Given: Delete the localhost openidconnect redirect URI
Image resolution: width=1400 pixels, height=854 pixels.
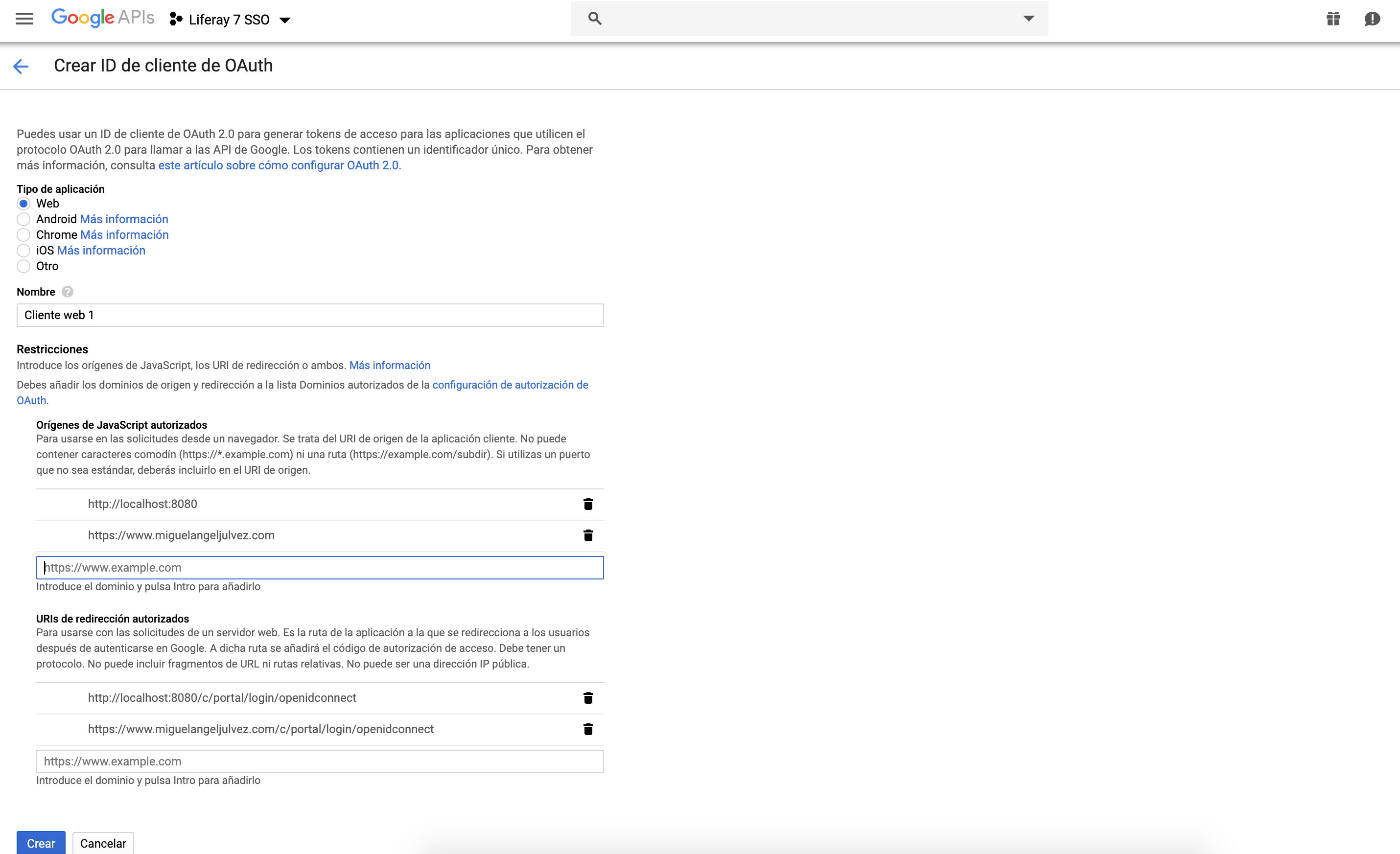Looking at the screenshot, I should point(588,698).
